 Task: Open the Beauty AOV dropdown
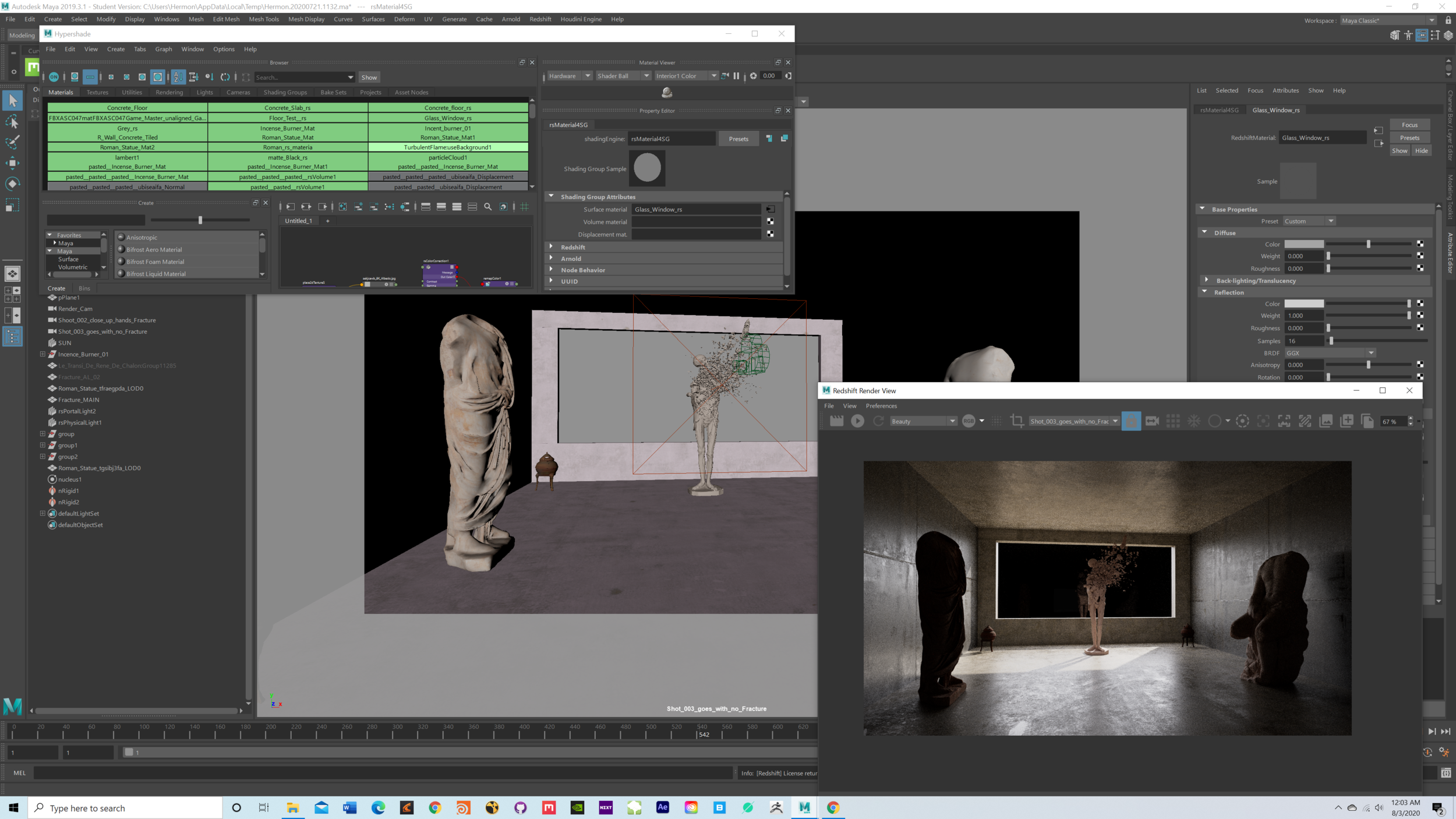pyautogui.click(x=924, y=421)
